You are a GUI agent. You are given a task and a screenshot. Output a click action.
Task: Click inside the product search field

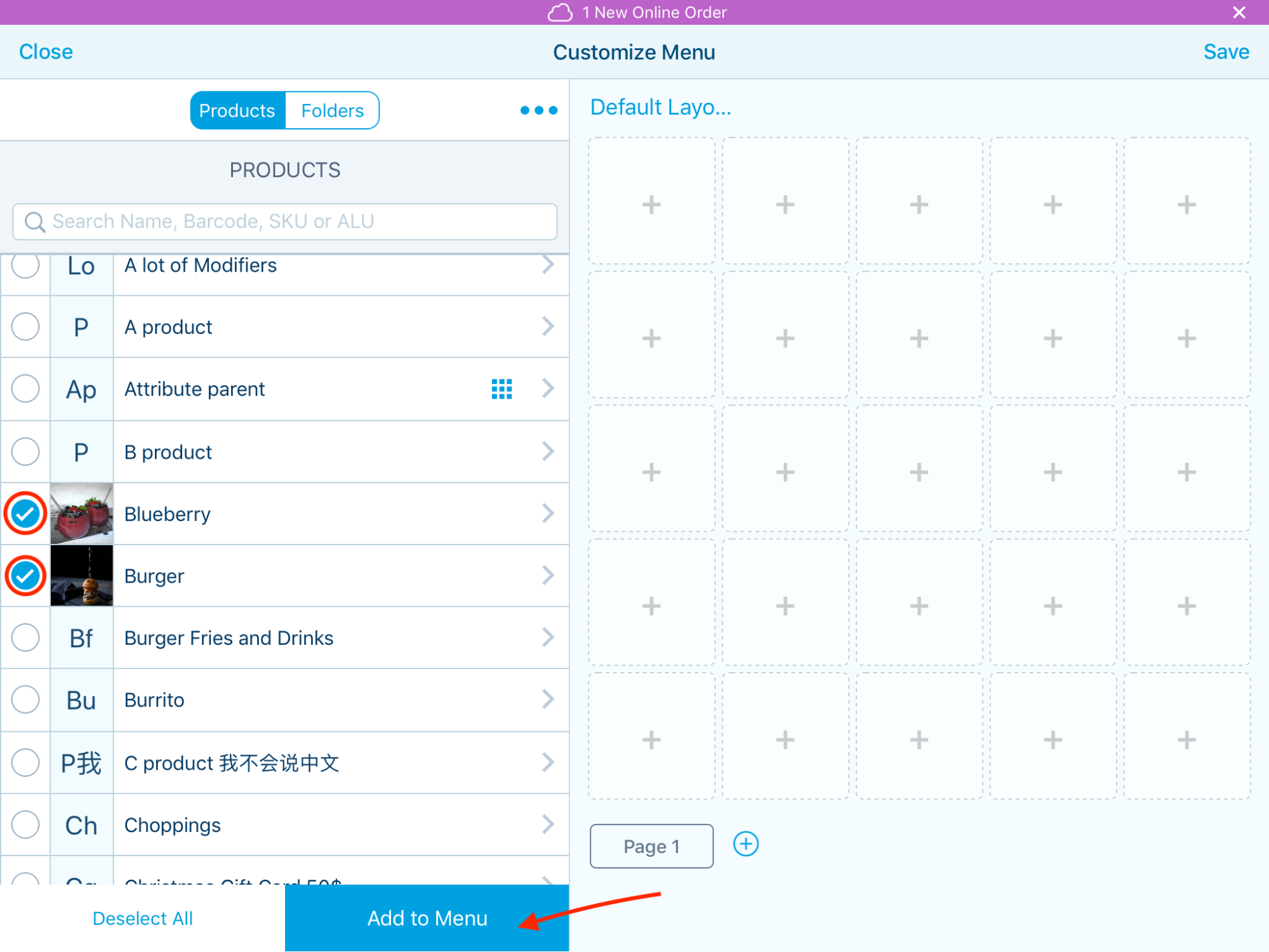tap(285, 221)
